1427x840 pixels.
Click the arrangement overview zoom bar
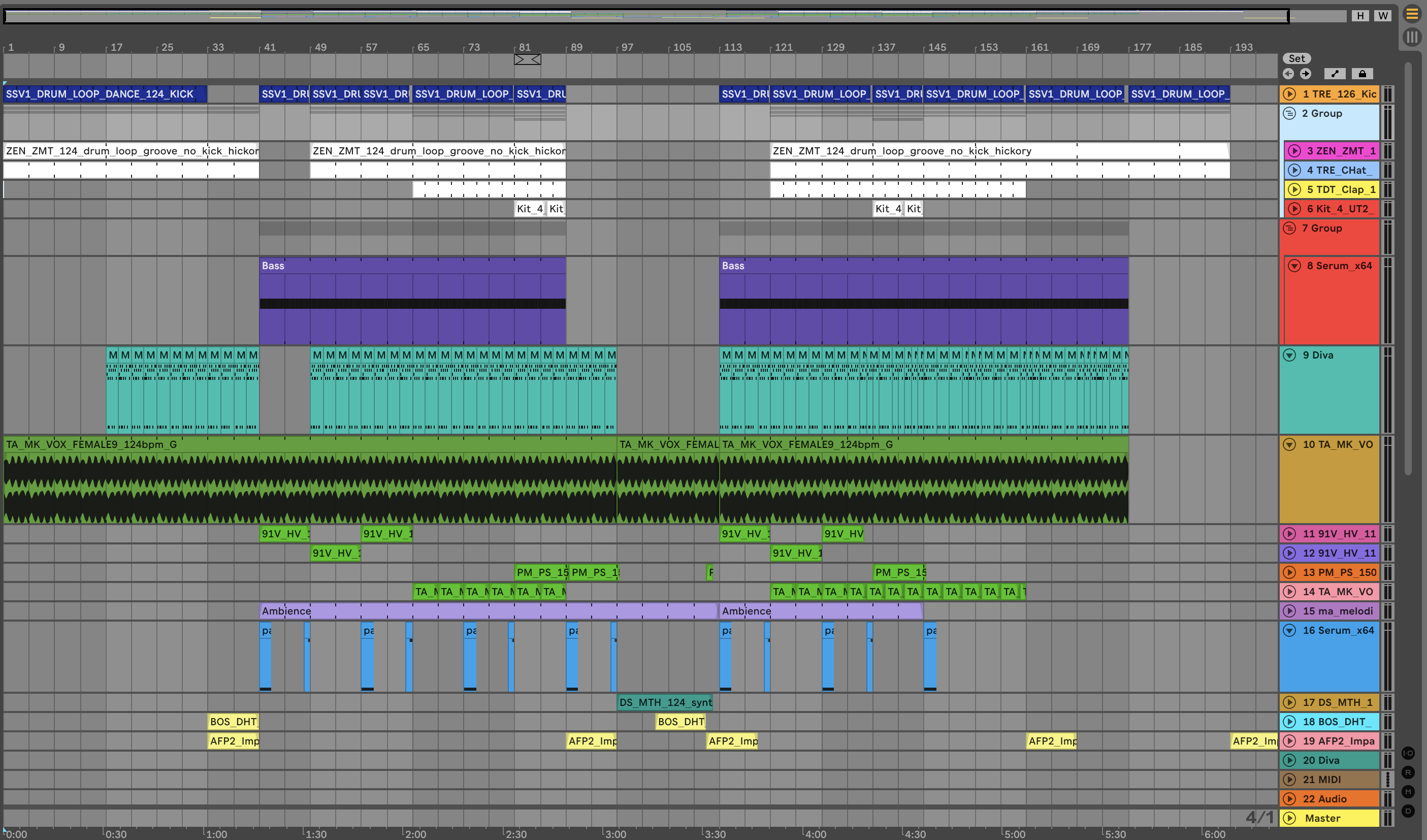click(x=645, y=16)
